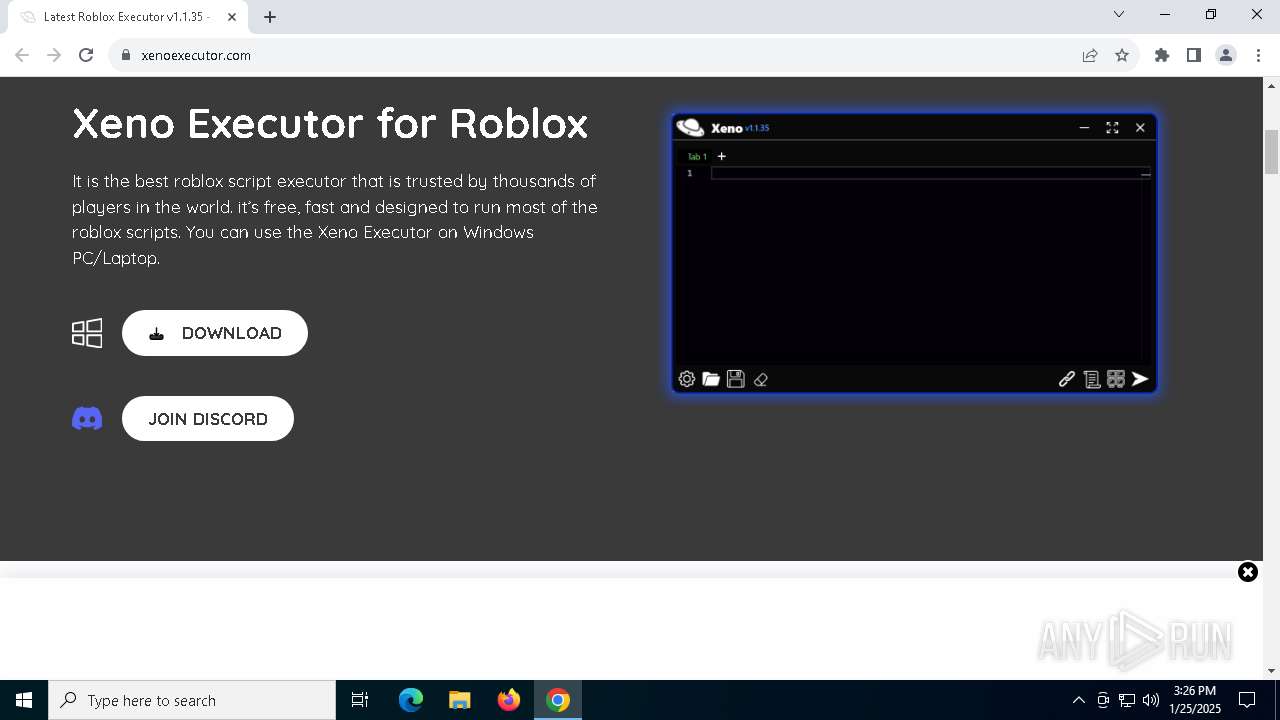Click the DOWNLOAD button
Screen dimensions: 1280x720
(215, 333)
